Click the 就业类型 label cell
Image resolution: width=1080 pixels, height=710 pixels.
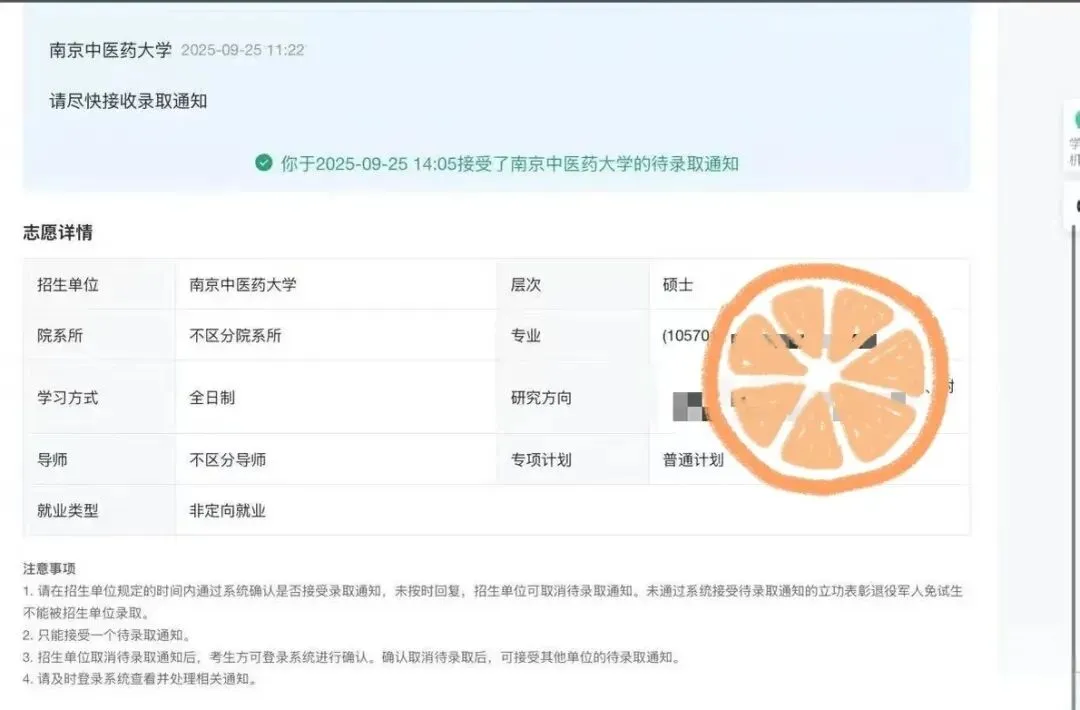[100, 510]
